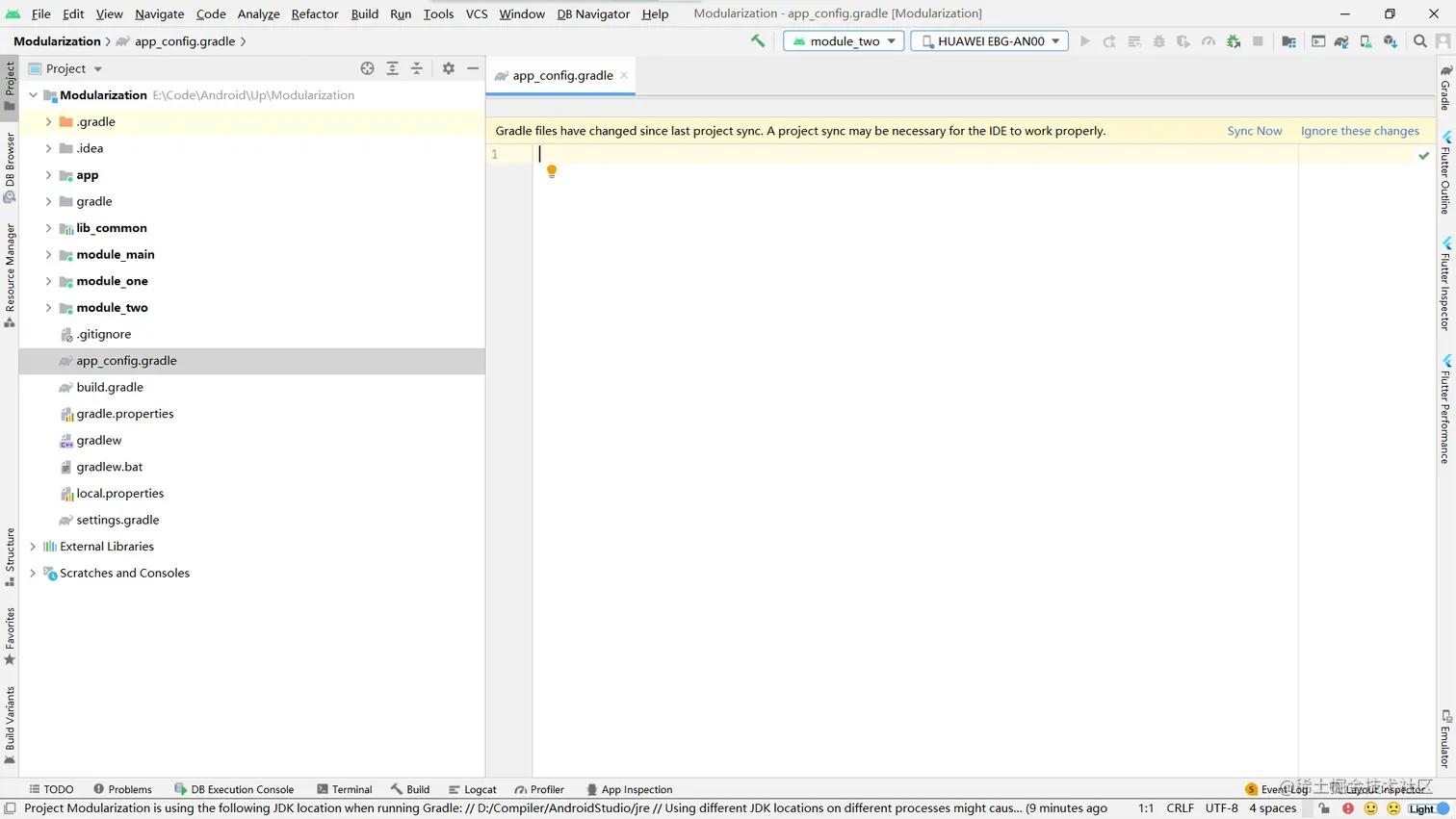Toggle the Emulator side tab

pos(1446,739)
